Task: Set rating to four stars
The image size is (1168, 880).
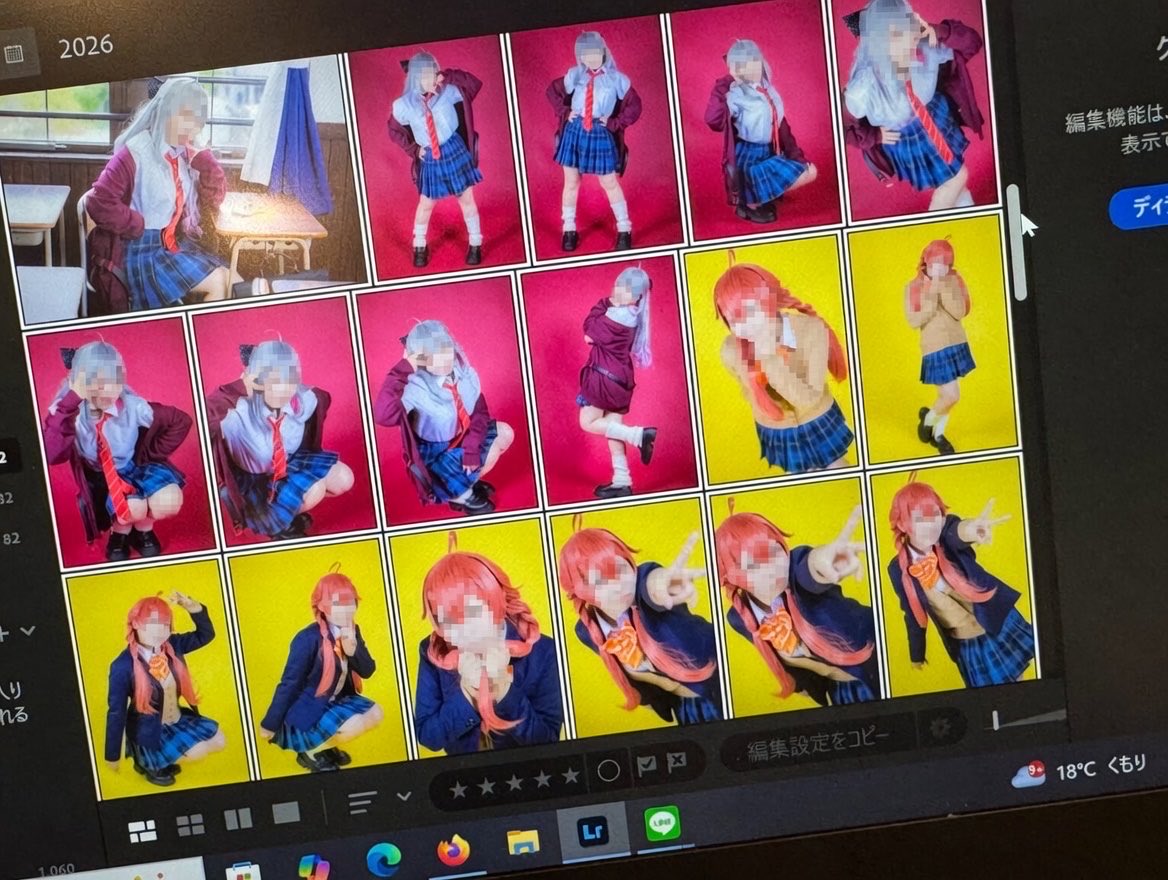Action: pos(542,779)
